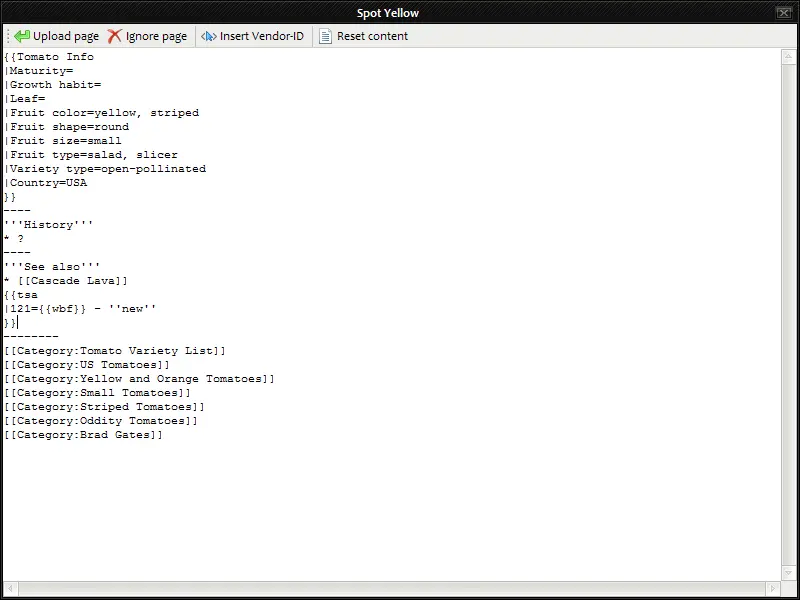The image size is (800, 600).
Task: Click '[[Category:Brad Gates]]' line
Action: 83,435
